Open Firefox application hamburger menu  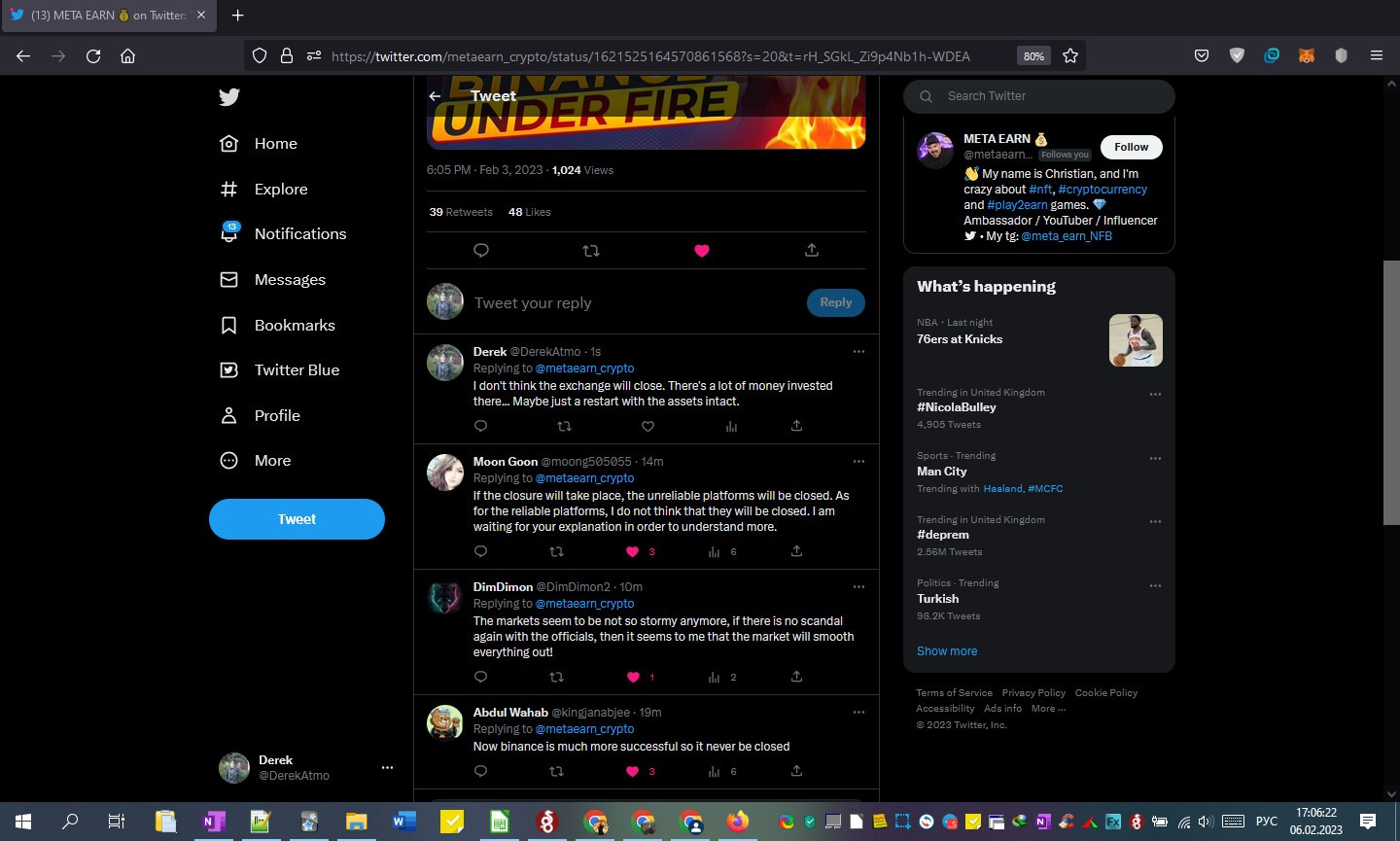point(1376,56)
